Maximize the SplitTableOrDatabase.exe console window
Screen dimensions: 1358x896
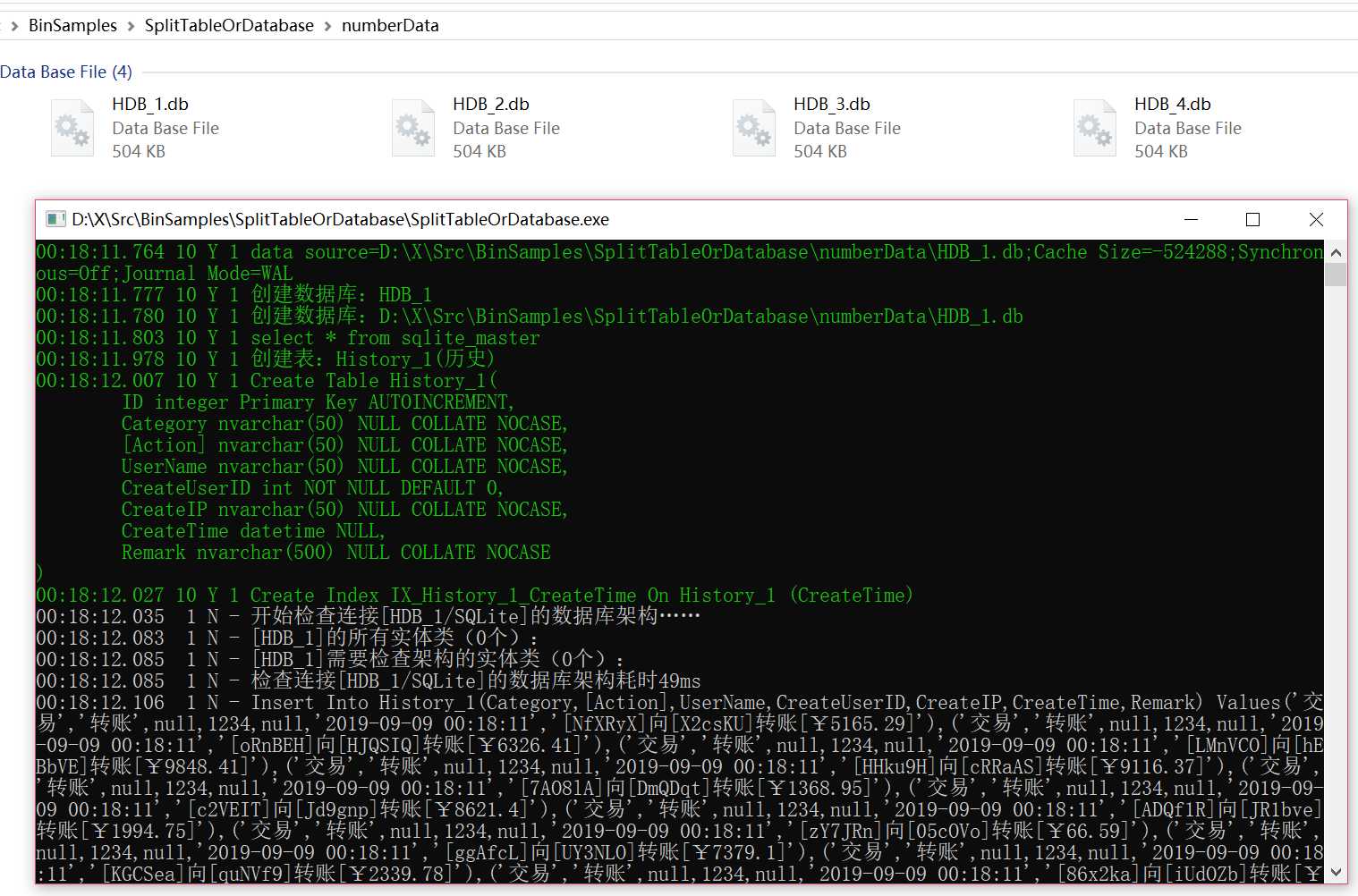[x=1252, y=219]
